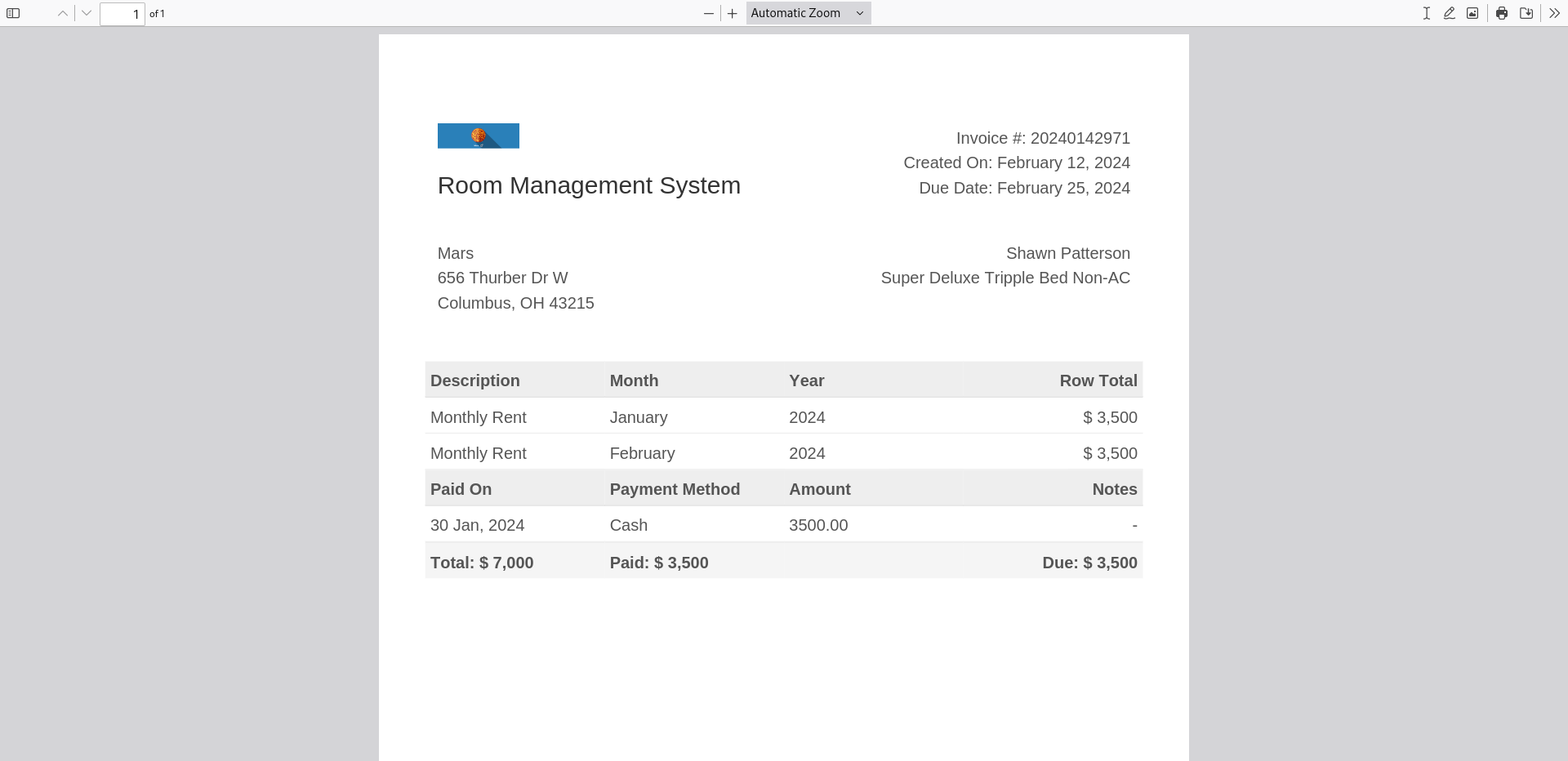Open the Tools overflow menu
The height and width of the screenshot is (761, 1568).
pyautogui.click(x=1554, y=13)
